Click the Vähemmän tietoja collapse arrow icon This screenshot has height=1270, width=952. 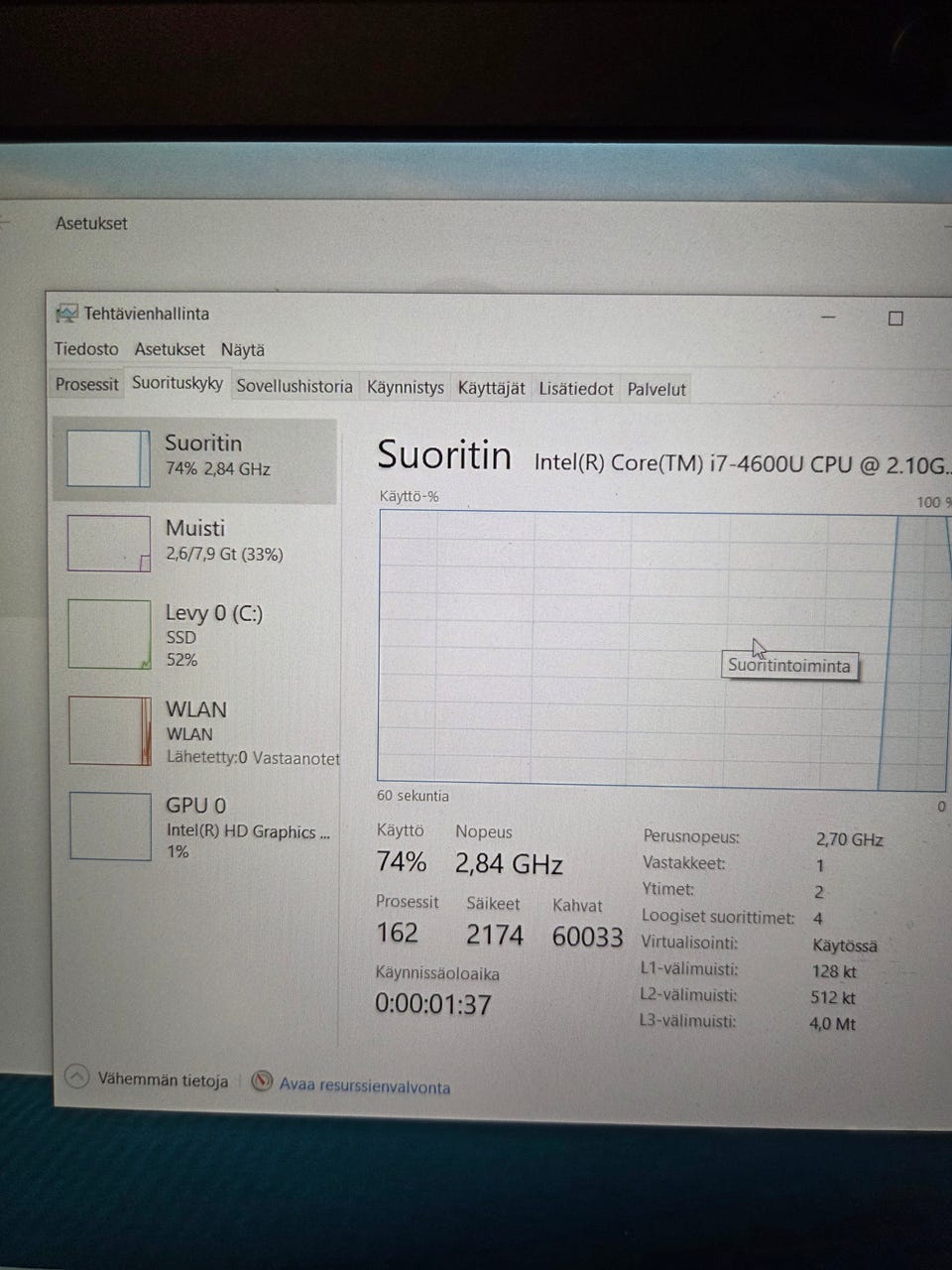(x=77, y=1078)
